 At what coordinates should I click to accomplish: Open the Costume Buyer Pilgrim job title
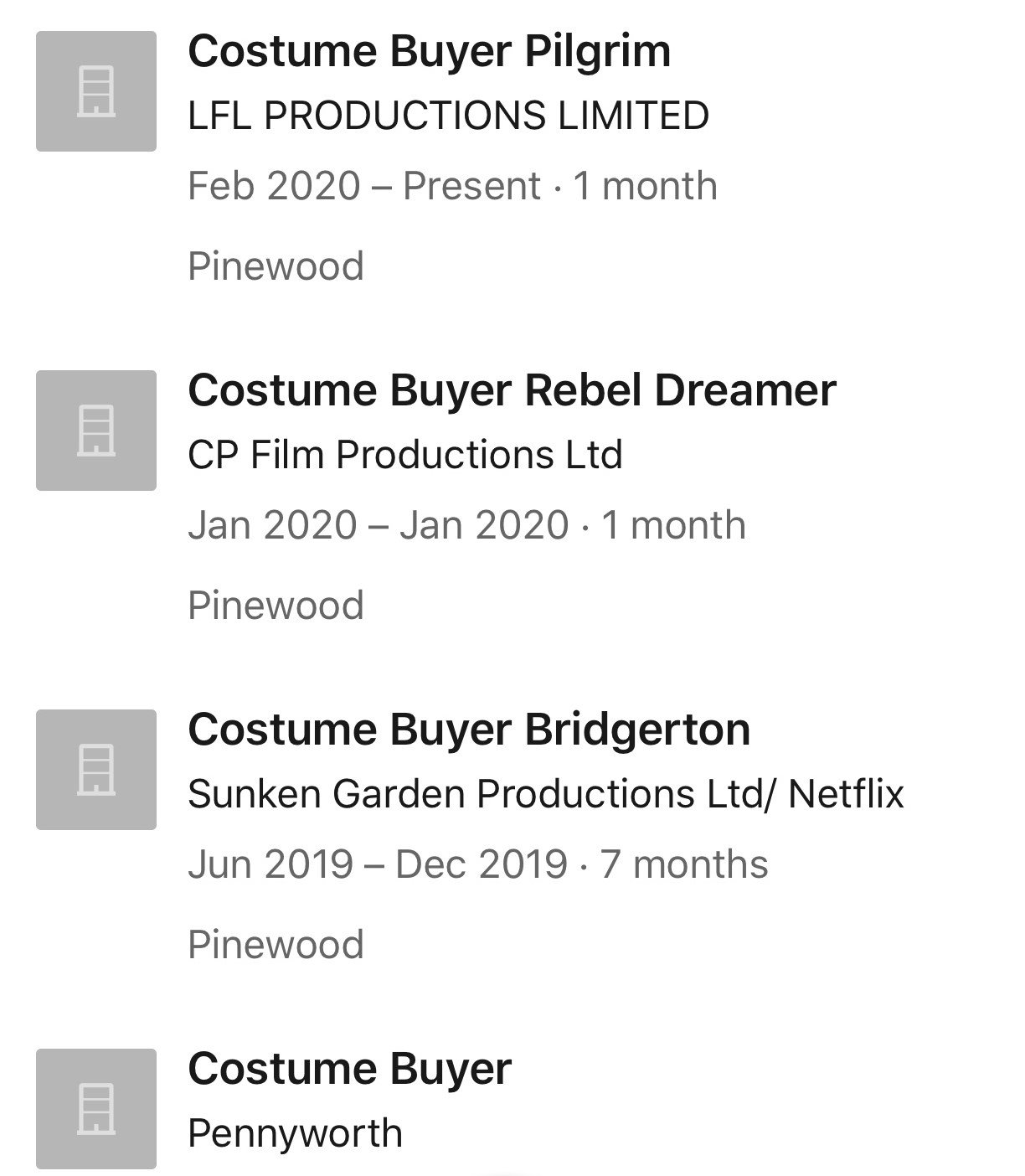click(x=429, y=52)
